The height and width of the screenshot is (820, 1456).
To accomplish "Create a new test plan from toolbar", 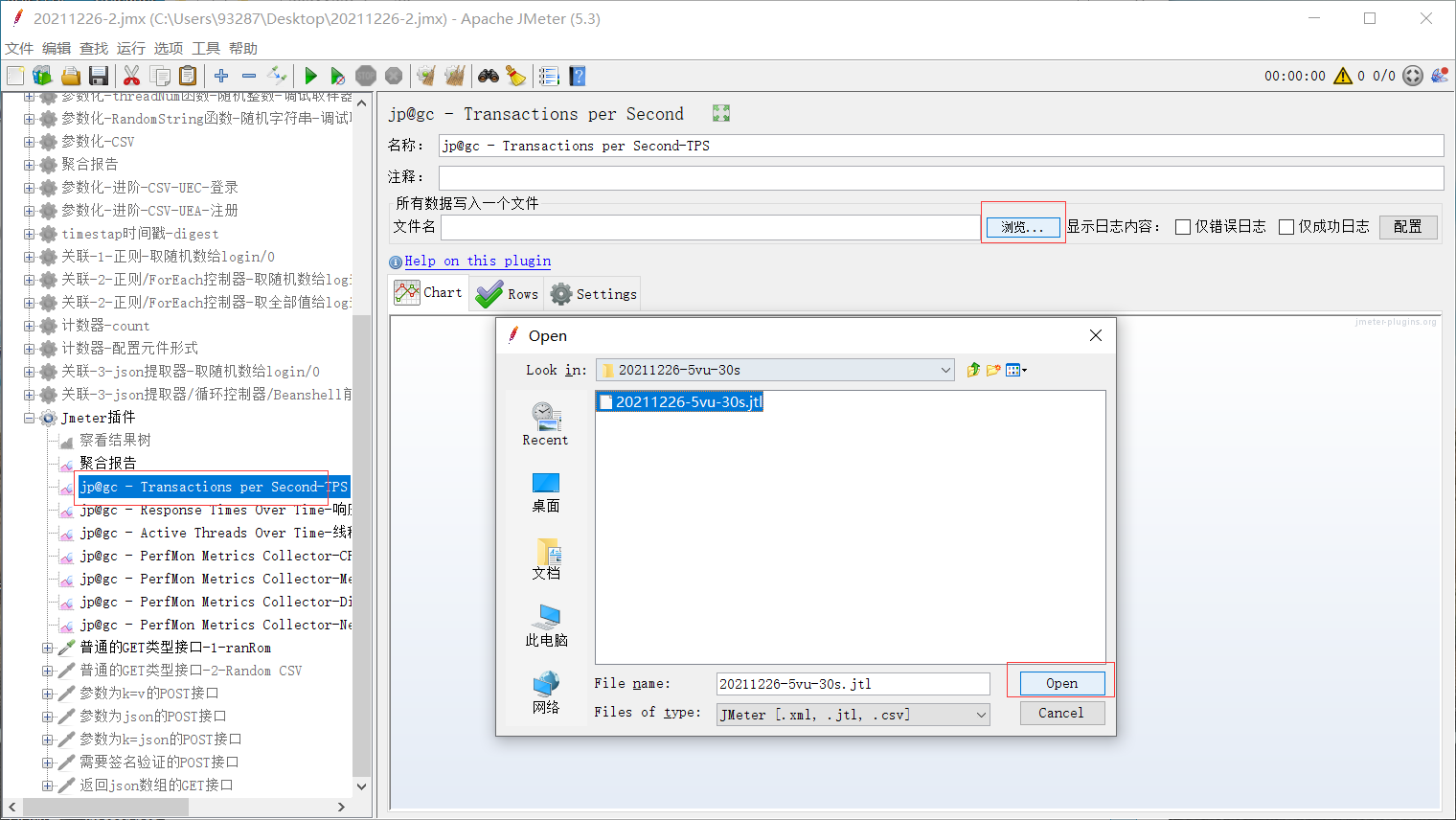I will click(x=15, y=76).
